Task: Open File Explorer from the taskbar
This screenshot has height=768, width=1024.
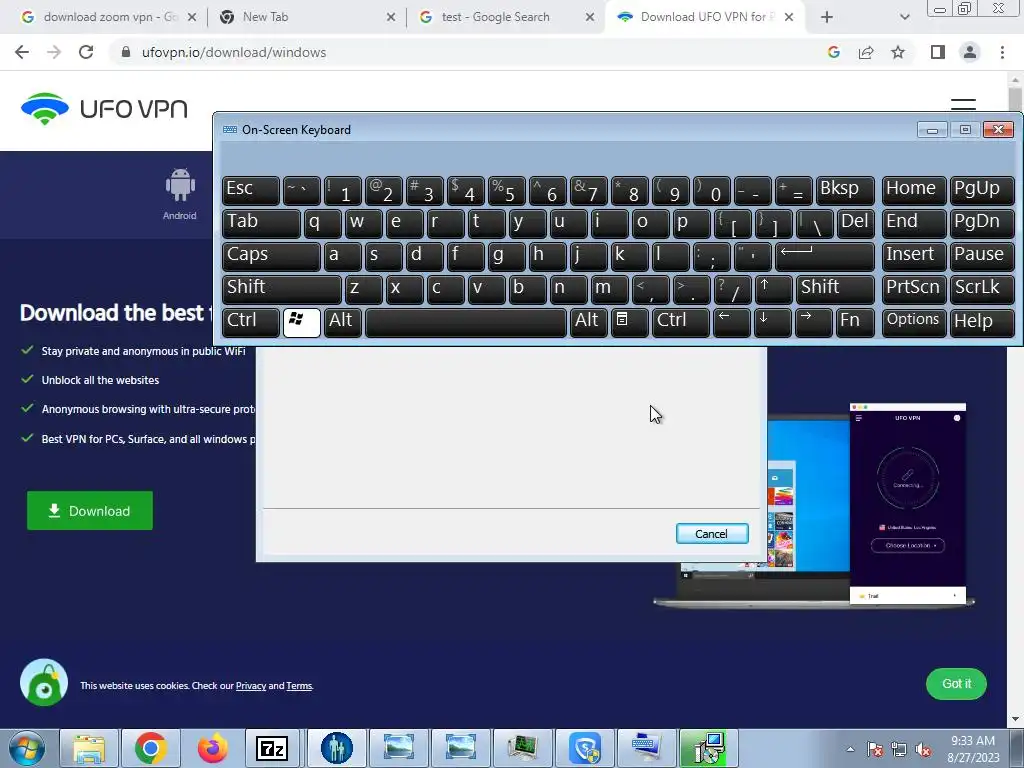Action: click(x=89, y=748)
